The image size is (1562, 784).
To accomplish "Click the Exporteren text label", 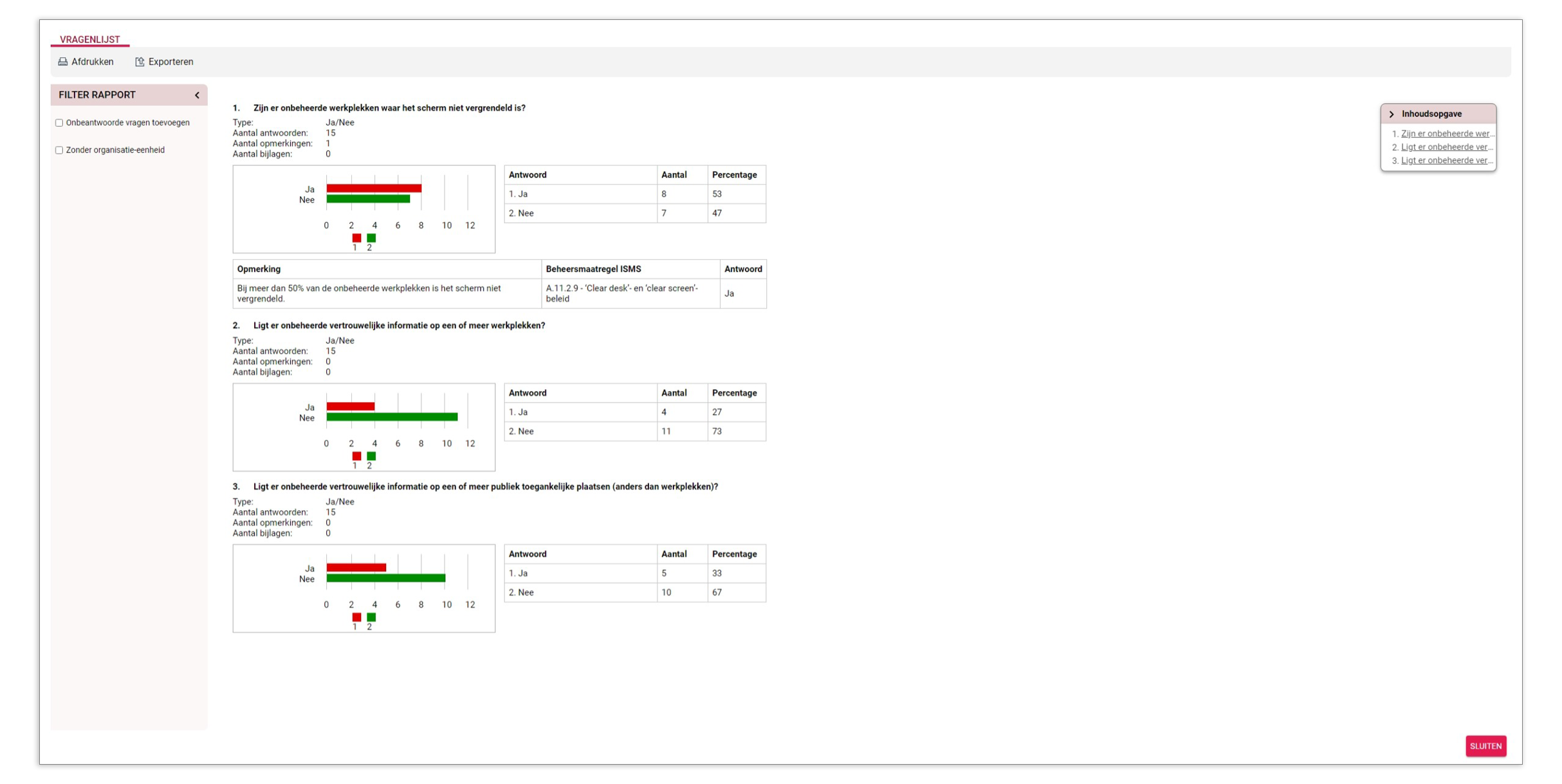I will point(170,62).
